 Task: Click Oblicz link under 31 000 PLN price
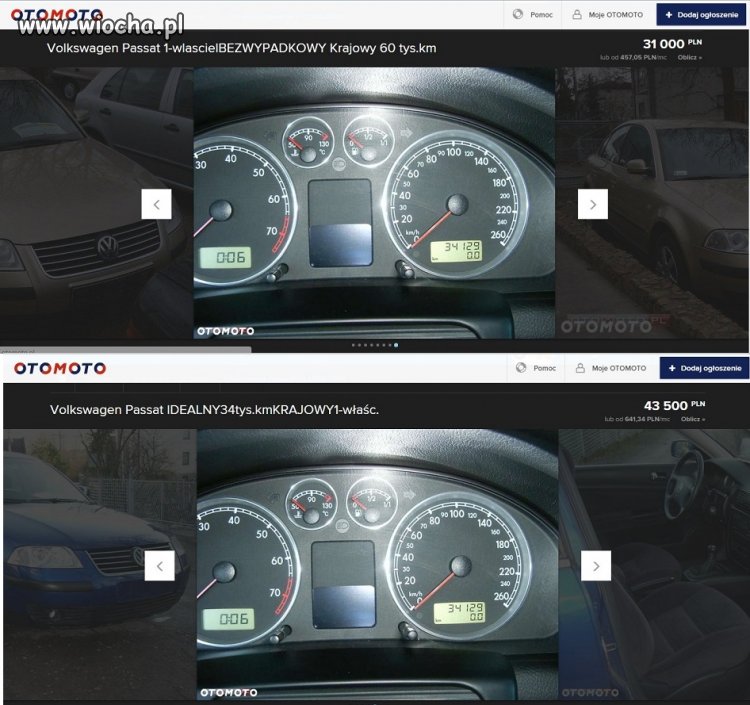689,57
